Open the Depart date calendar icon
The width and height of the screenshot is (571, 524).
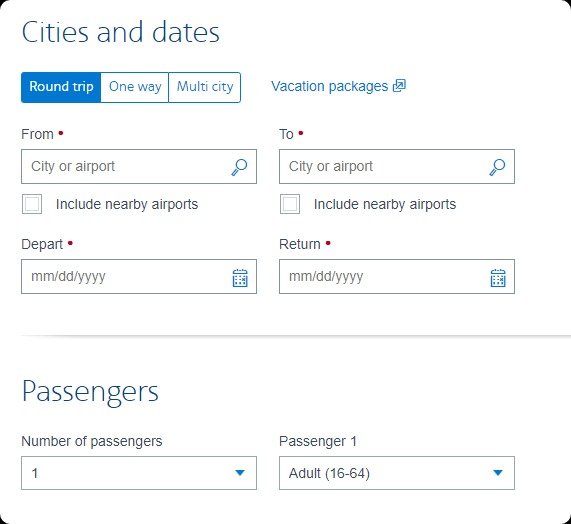pyautogui.click(x=240, y=278)
